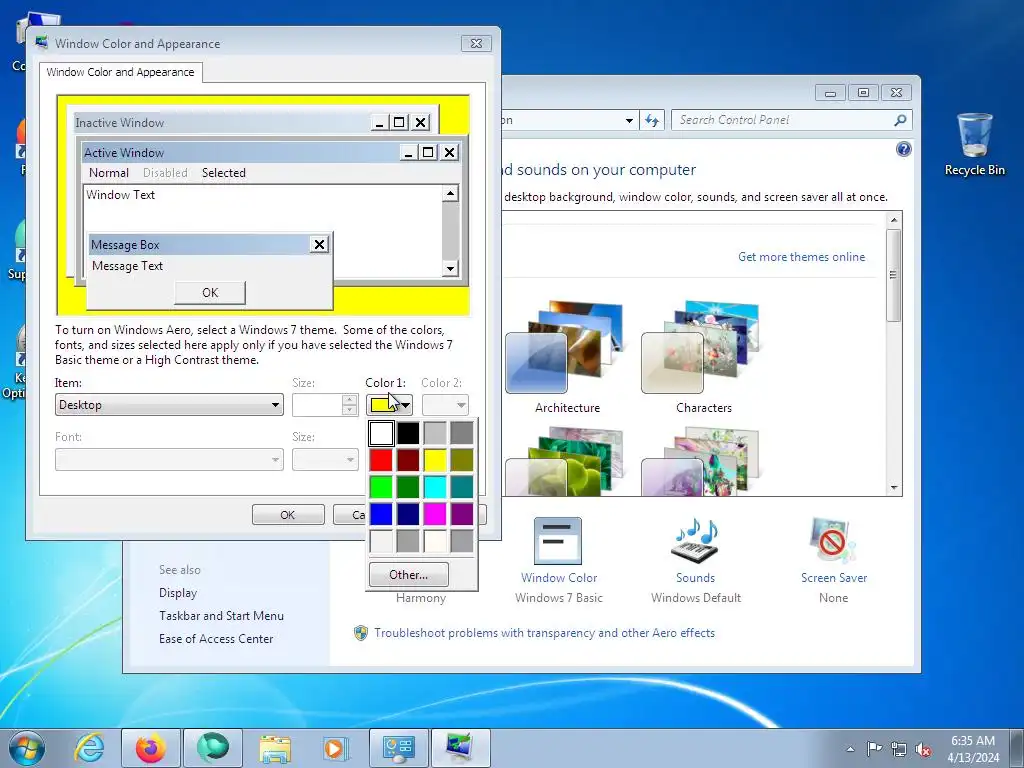This screenshot has height=768, width=1024.
Task: Click Message Box close X in preview
Action: (x=319, y=244)
